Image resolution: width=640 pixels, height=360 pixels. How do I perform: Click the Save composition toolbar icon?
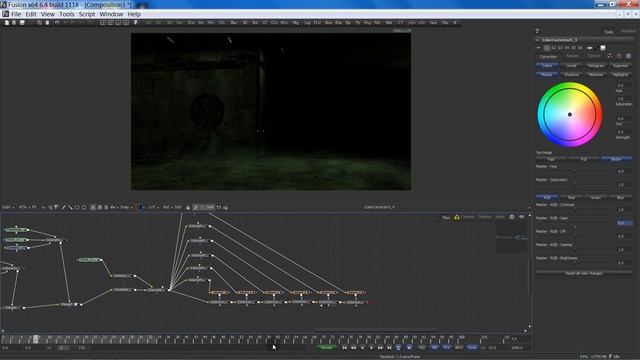pyautogui.click(x=22, y=22)
